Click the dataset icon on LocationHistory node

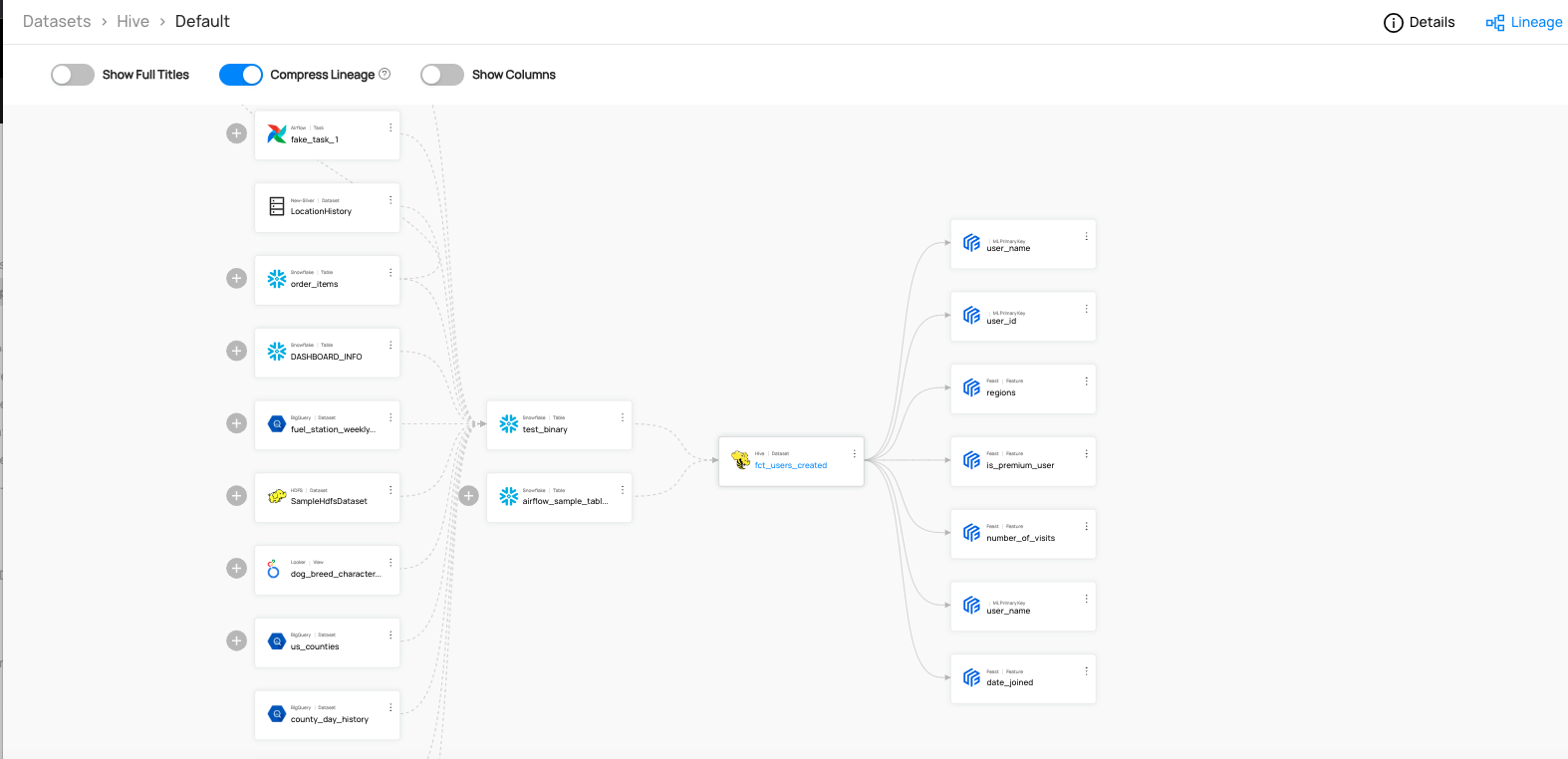tap(277, 206)
